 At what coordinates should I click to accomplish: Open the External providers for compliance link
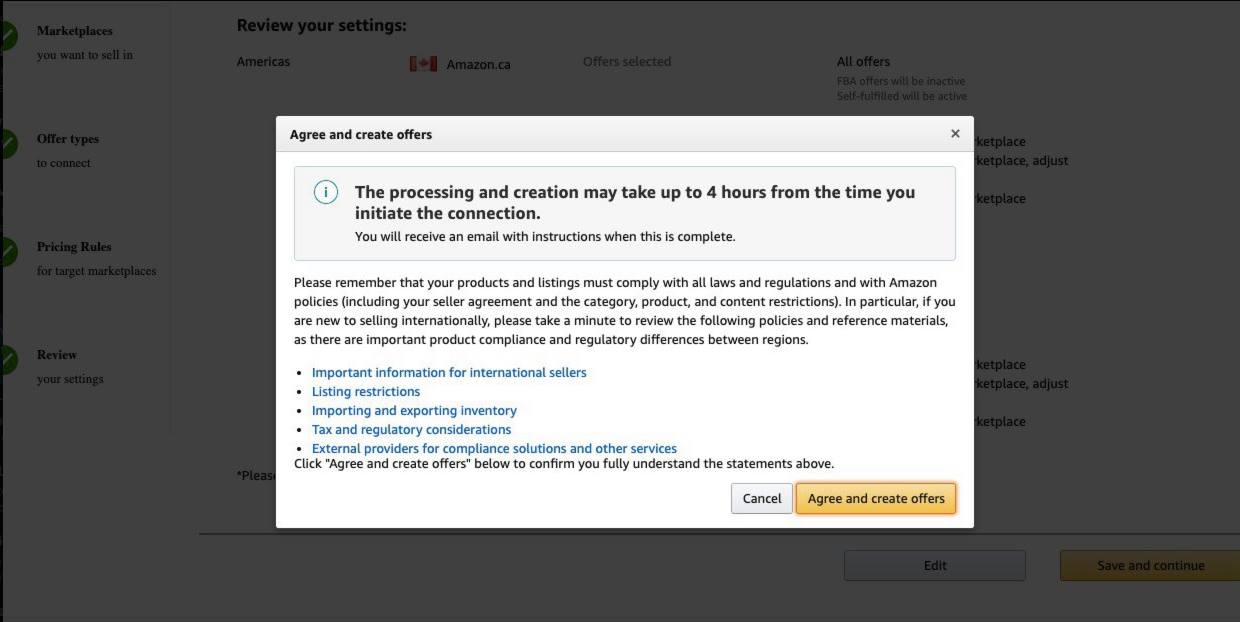(495, 448)
